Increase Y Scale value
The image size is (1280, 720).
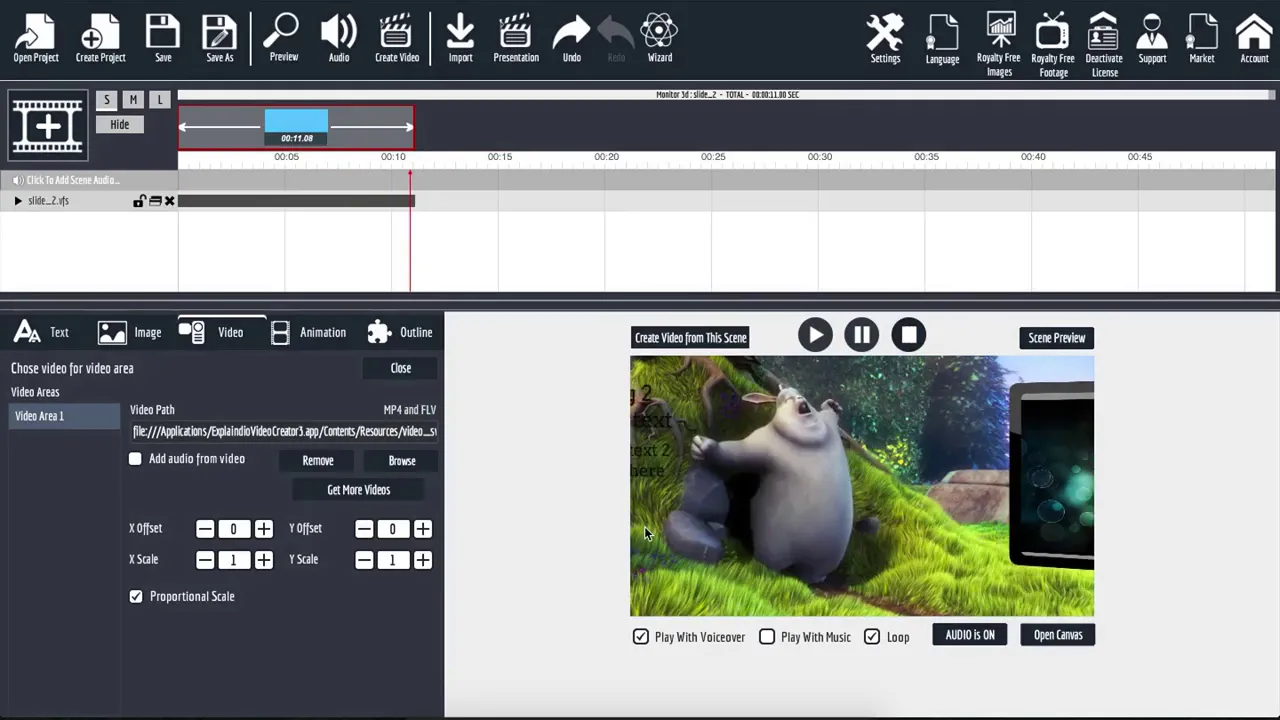point(423,560)
